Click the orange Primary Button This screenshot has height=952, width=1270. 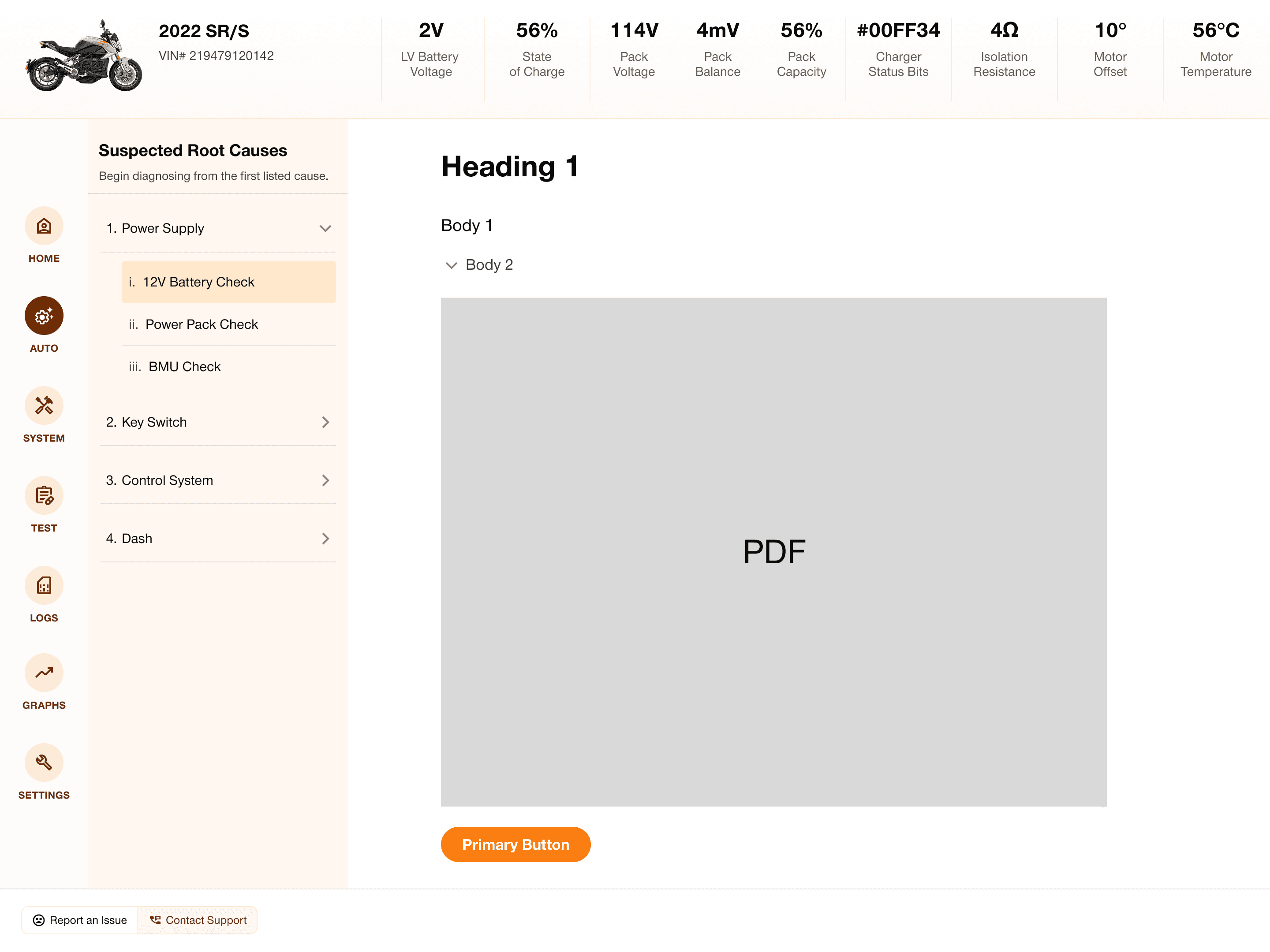515,845
